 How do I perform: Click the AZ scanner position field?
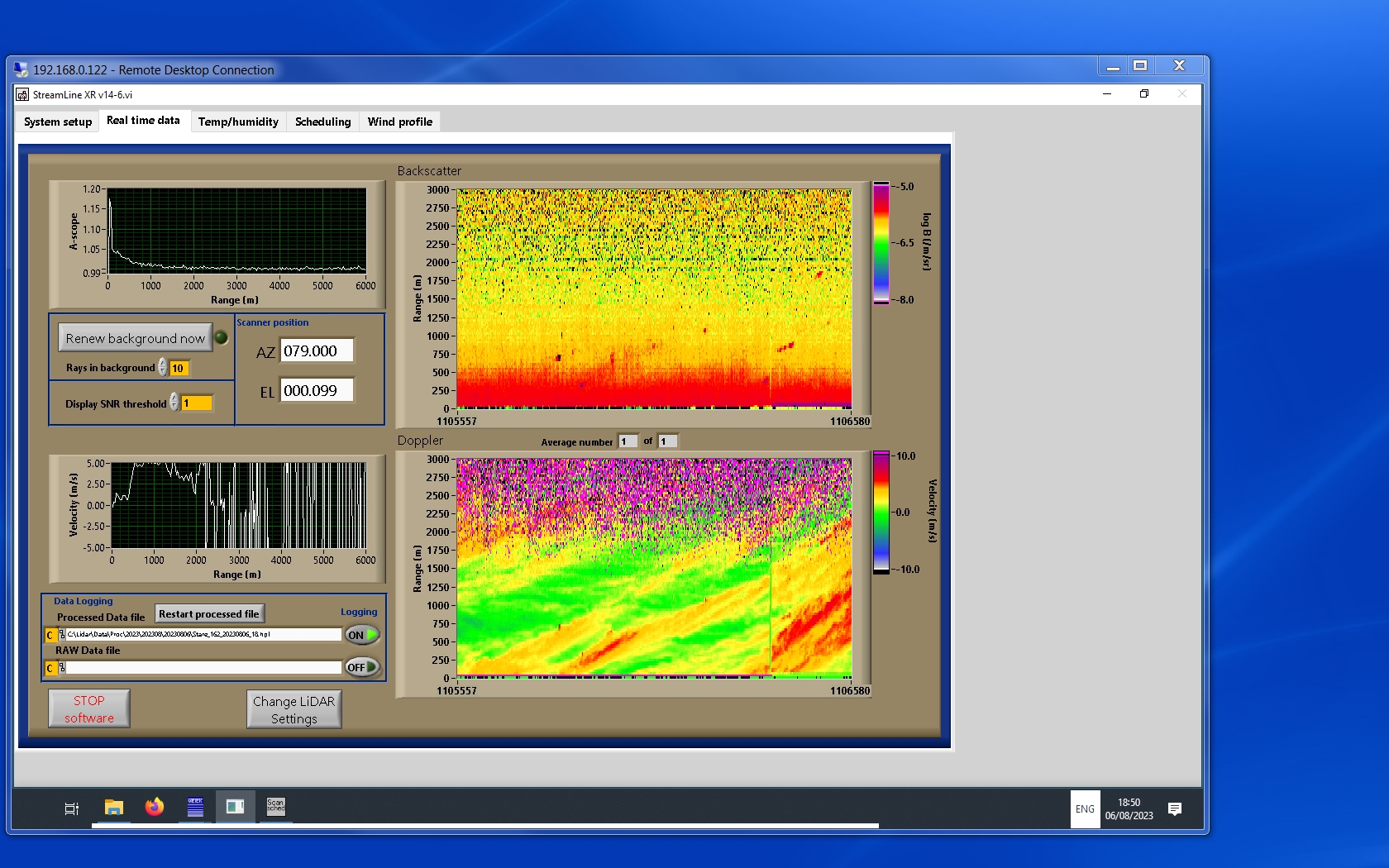click(x=317, y=351)
